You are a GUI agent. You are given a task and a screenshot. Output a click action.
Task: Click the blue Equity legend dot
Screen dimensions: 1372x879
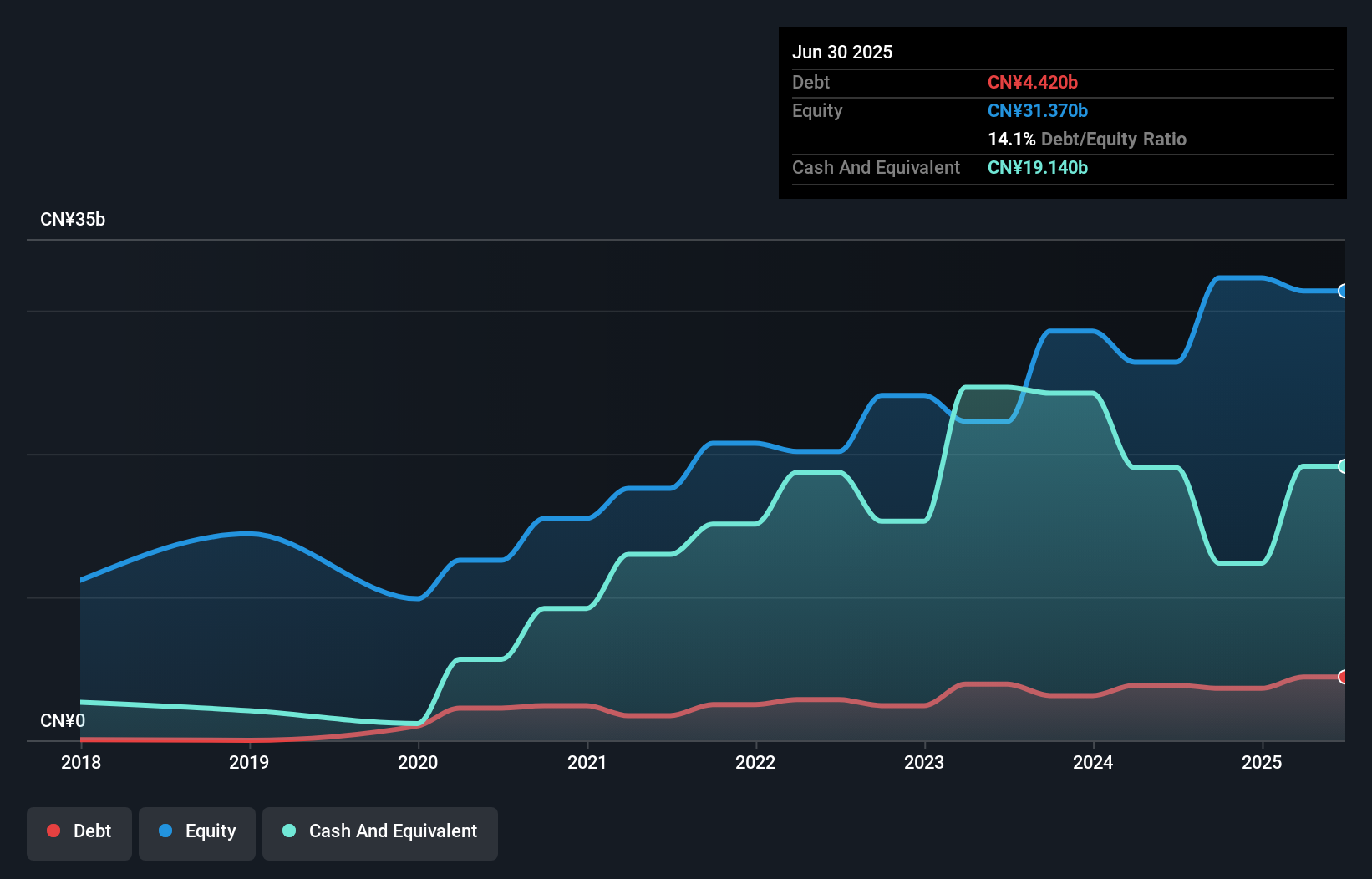tap(166, 831)
